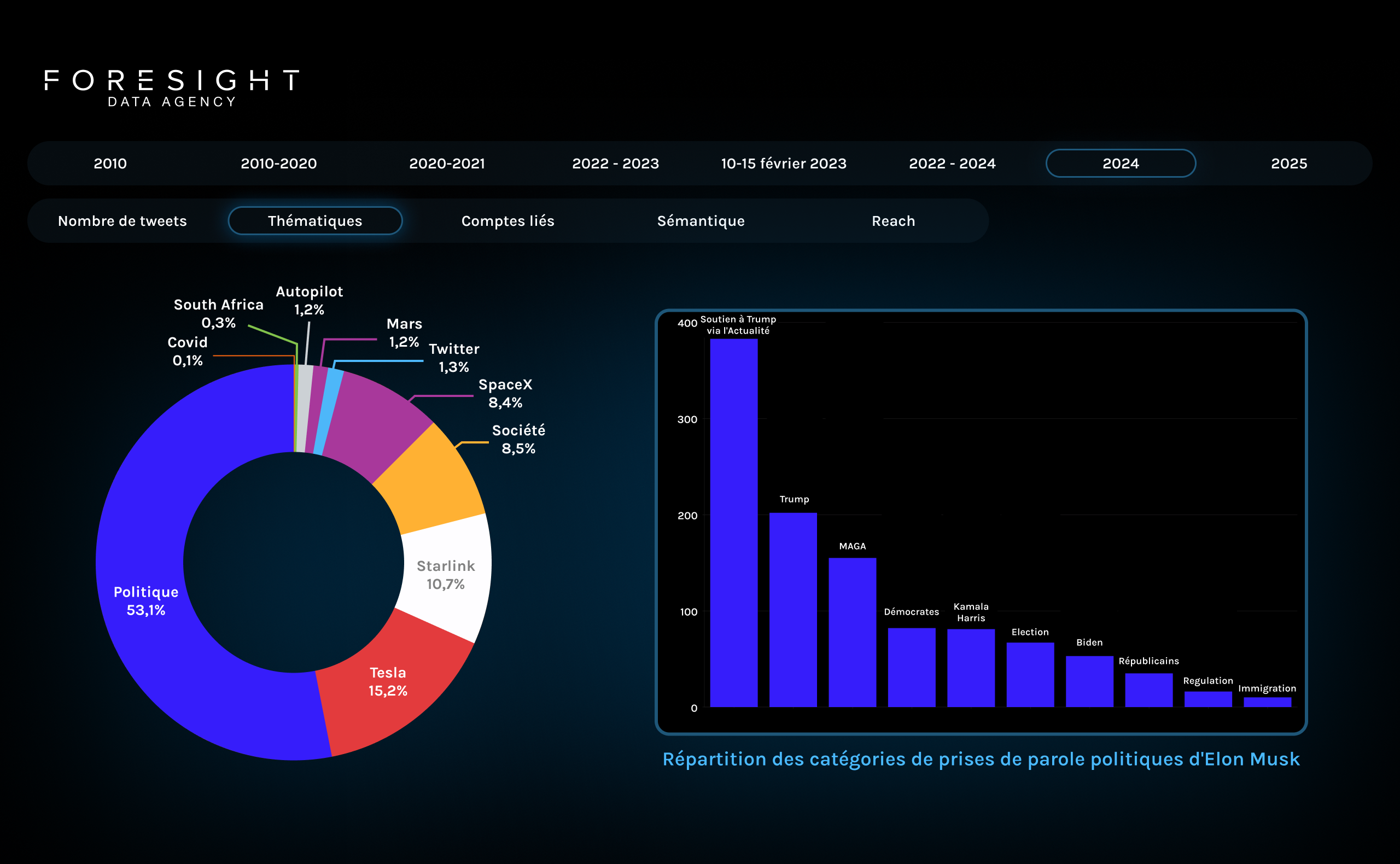Select the 2010 period tab

(110, 164)
